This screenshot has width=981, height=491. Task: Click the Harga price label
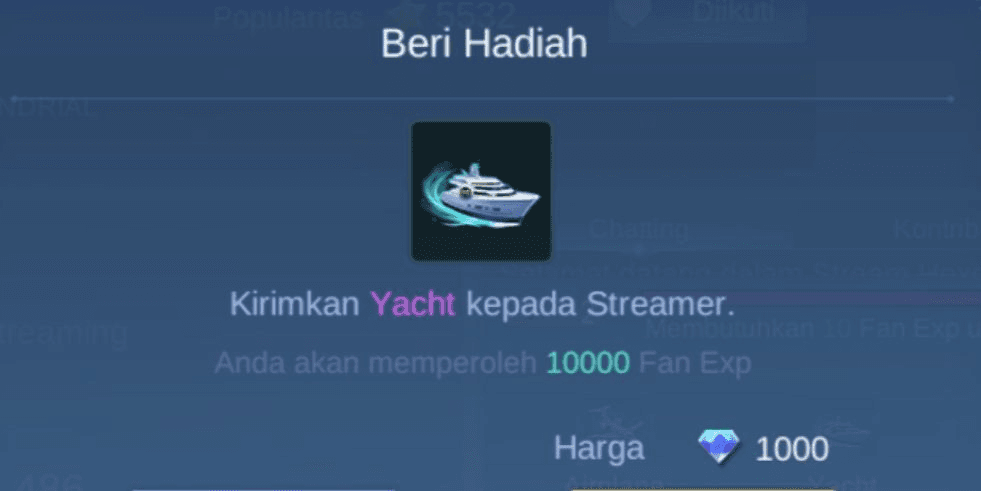click(x=599, y=448)
